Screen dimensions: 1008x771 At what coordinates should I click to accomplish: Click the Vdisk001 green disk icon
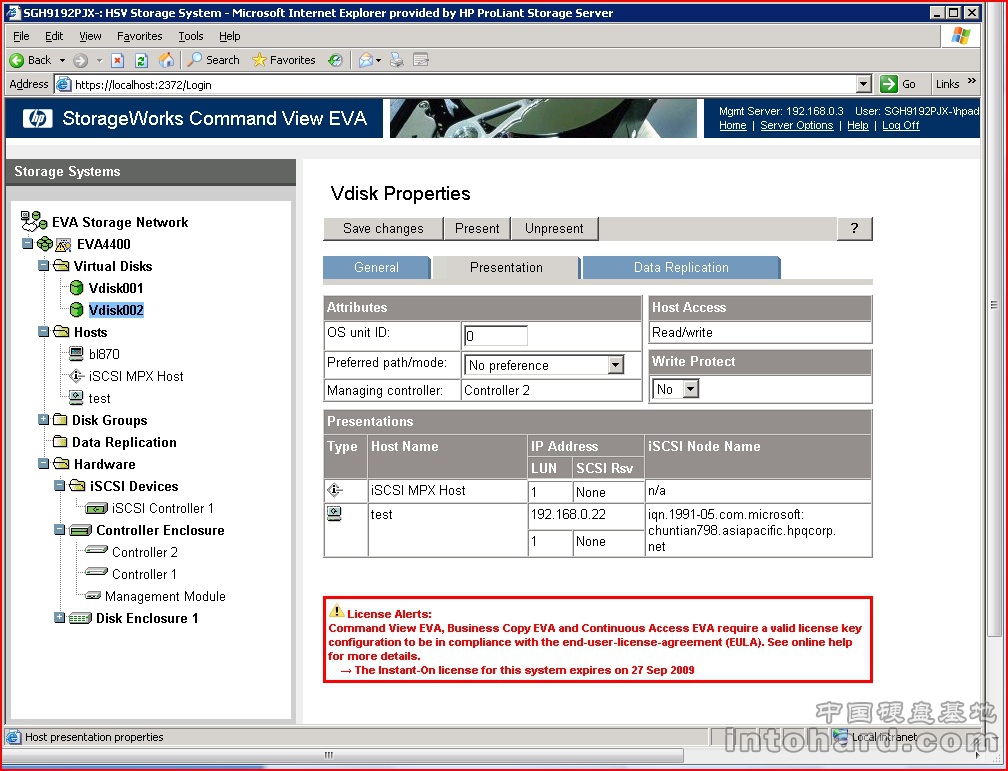click(x=76, y=287)
